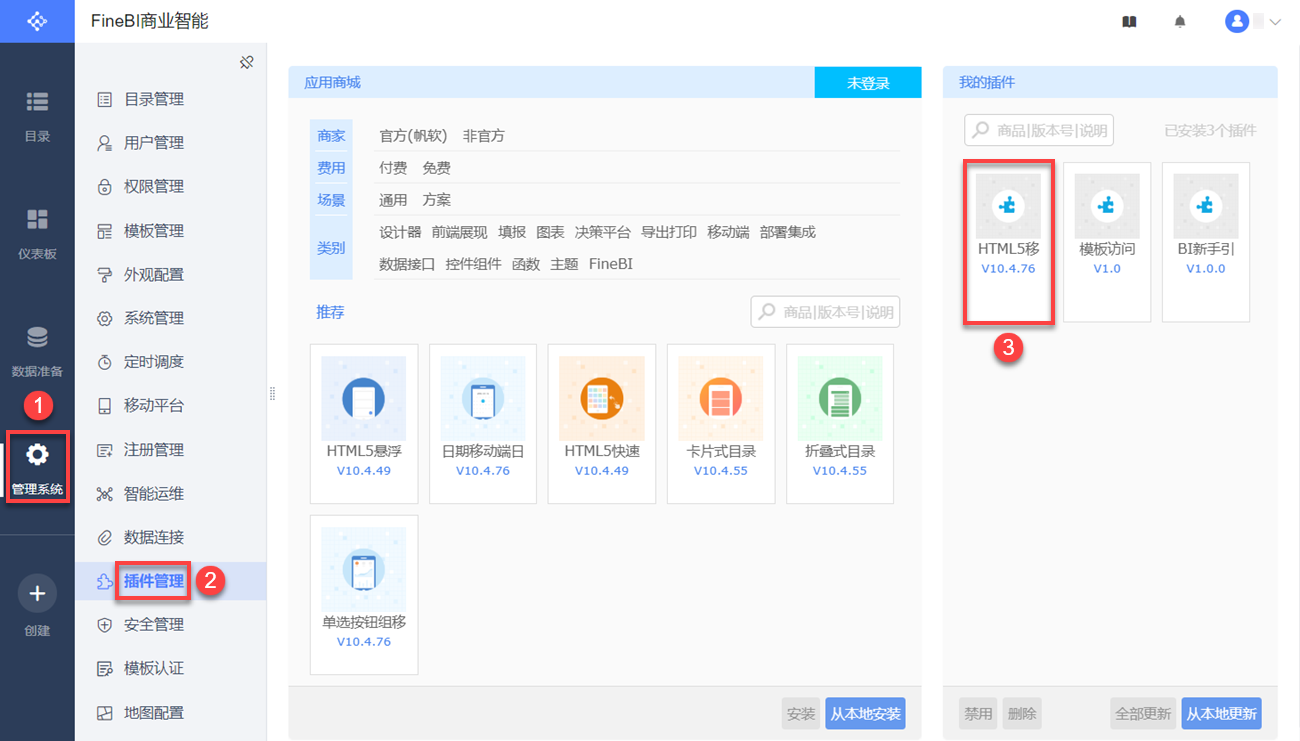Image resolution: width=1300 pixels, height=741 pixels.
Task: Click the 创建 plus button
Action: pos(37,594)
